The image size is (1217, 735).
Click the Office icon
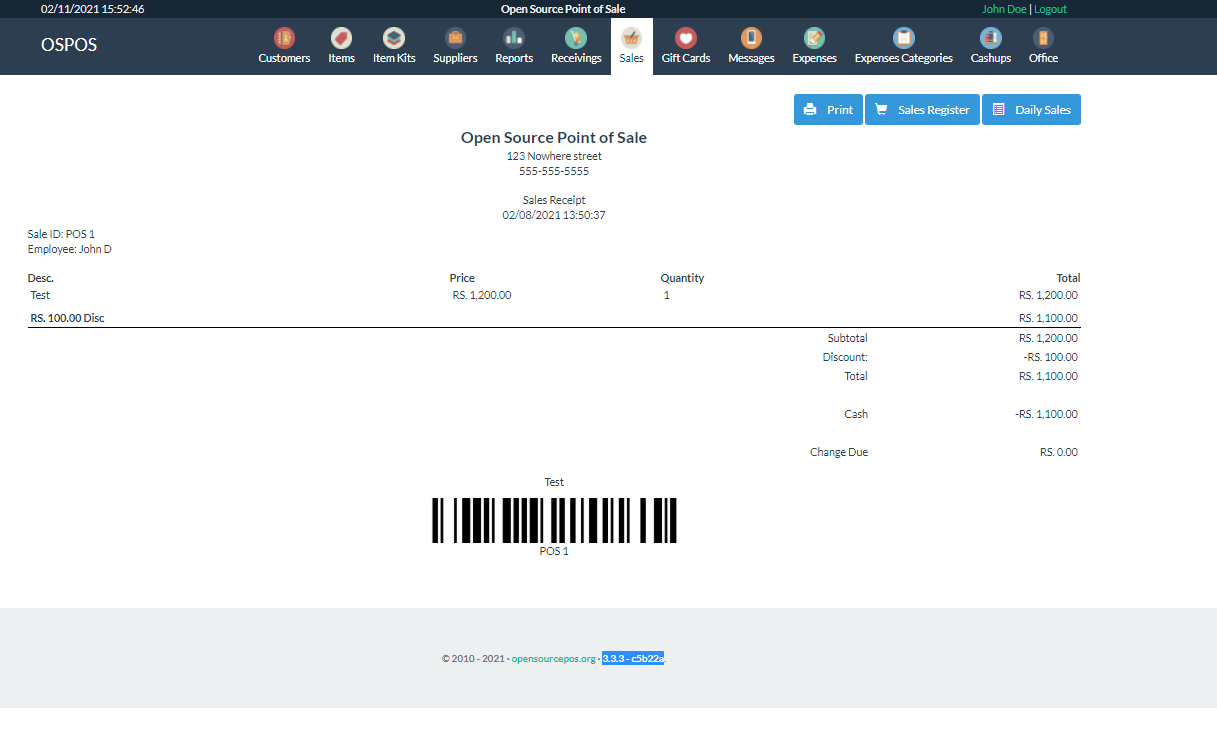pyautogui.click(x=1042, y=43)
